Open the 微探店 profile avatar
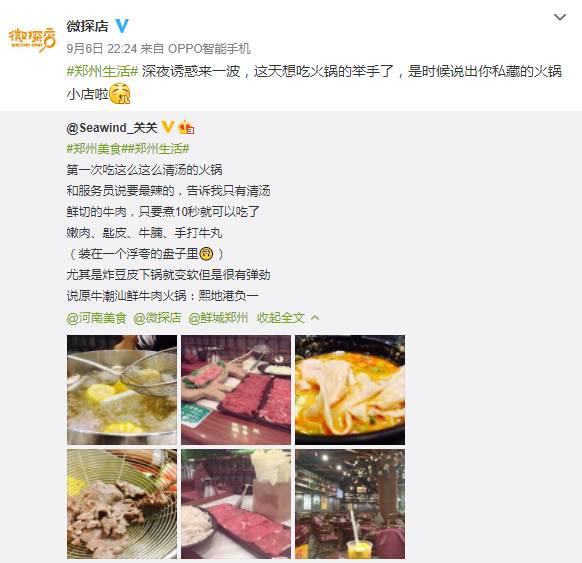Screen dimensions: 582x563 (x=32, y=39)
